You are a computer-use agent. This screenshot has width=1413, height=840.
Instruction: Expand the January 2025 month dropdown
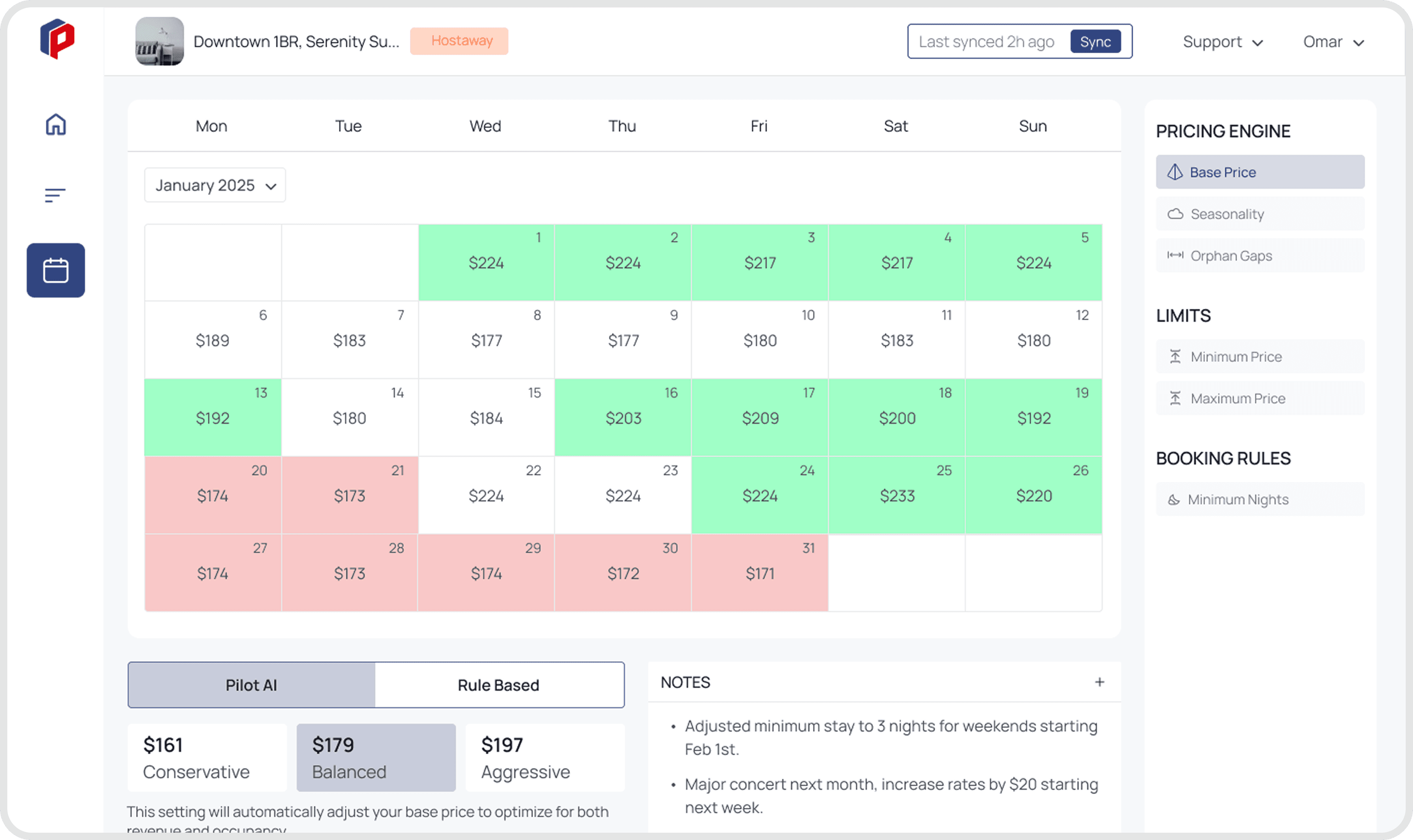[215, 185]
